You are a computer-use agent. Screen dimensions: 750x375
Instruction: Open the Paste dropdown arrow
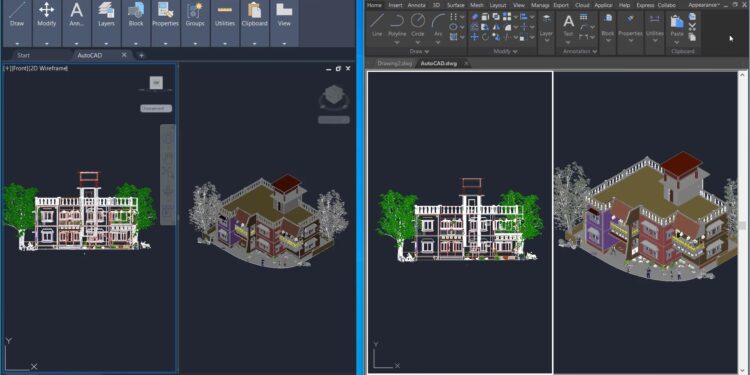(676, 43)
